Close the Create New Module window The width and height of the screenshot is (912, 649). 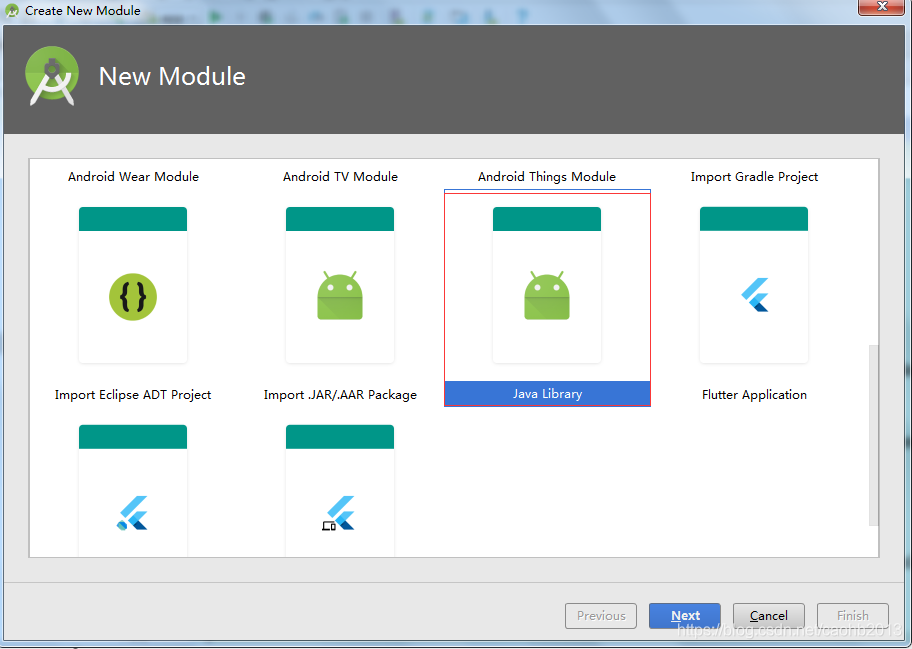pos(882,6)
